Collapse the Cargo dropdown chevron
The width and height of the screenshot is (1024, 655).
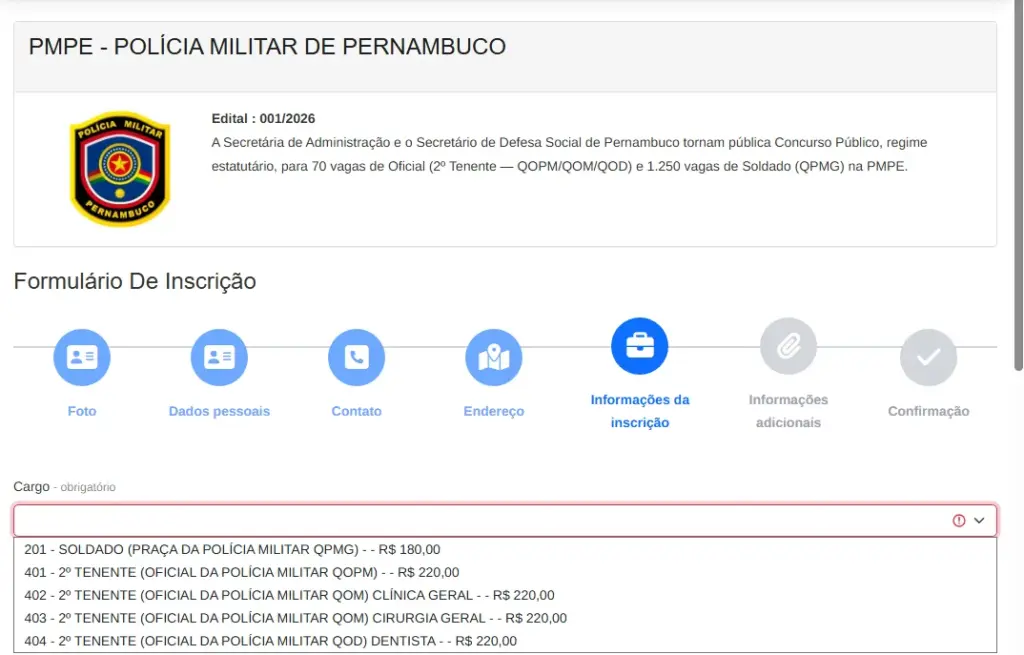point(979,520)
